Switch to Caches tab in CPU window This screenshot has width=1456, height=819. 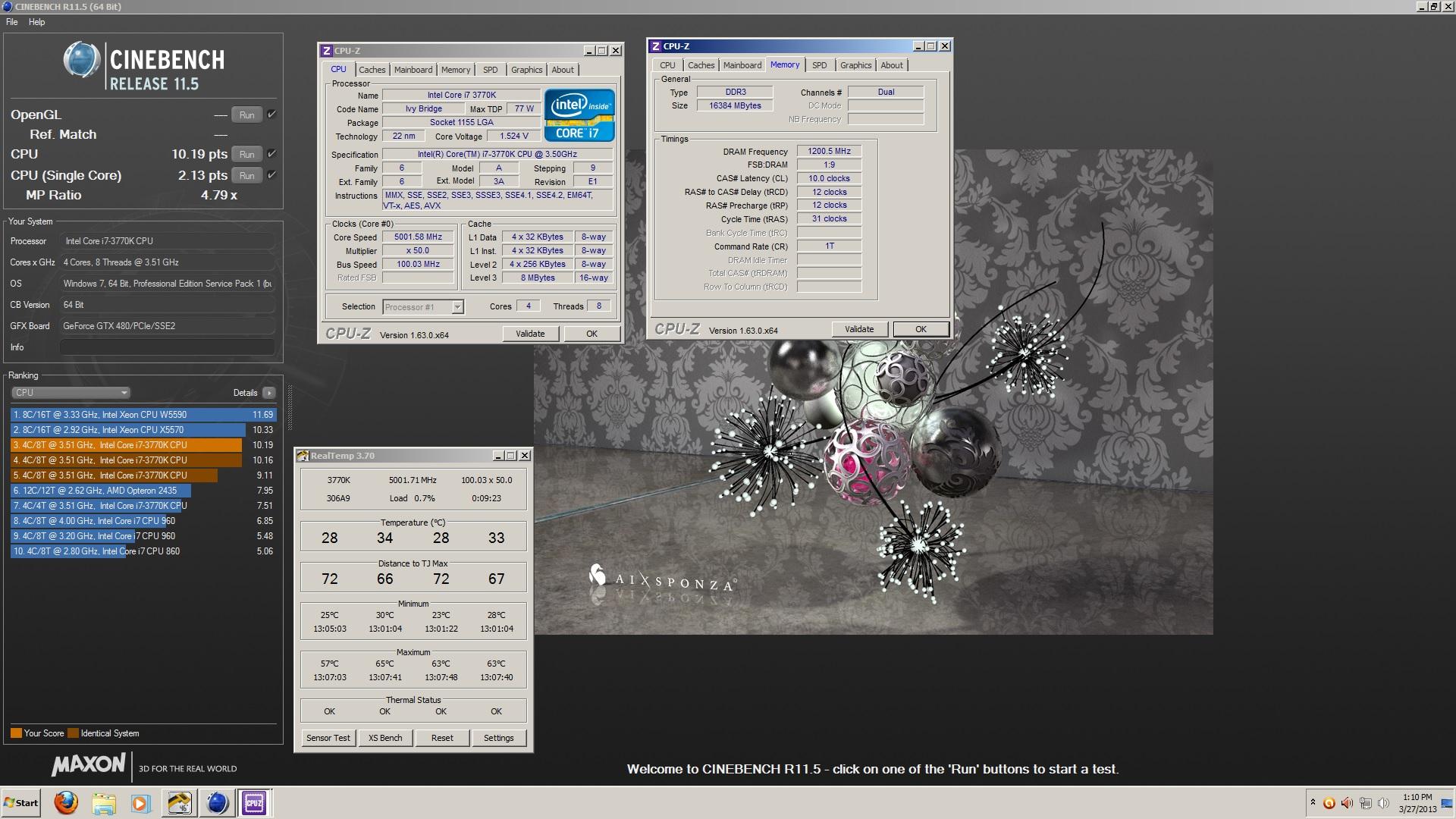(372, 70)
